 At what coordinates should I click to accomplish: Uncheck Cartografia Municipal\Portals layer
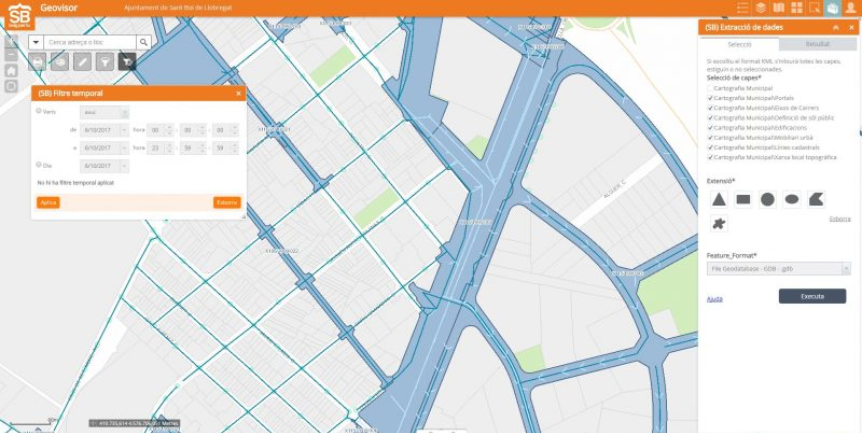click(710, 98)
